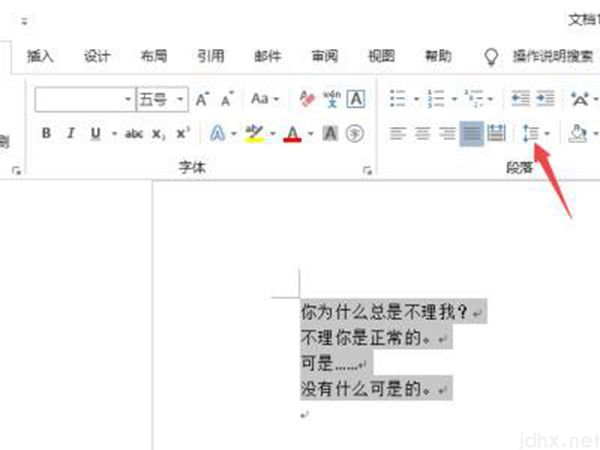Apply numbered list formatting
The image size is (600, 450).
435,99
